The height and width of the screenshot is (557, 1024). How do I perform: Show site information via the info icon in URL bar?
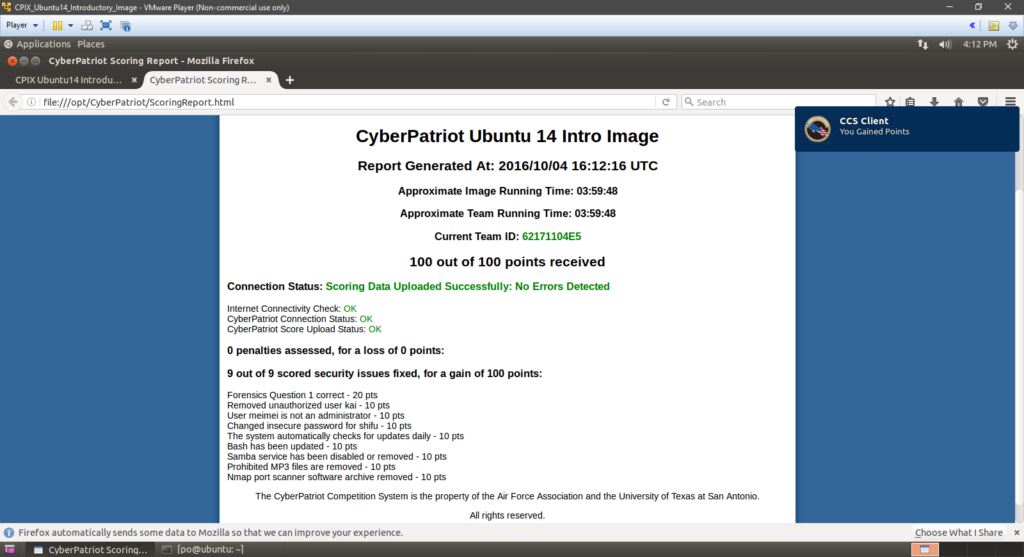tap(31, 102)
